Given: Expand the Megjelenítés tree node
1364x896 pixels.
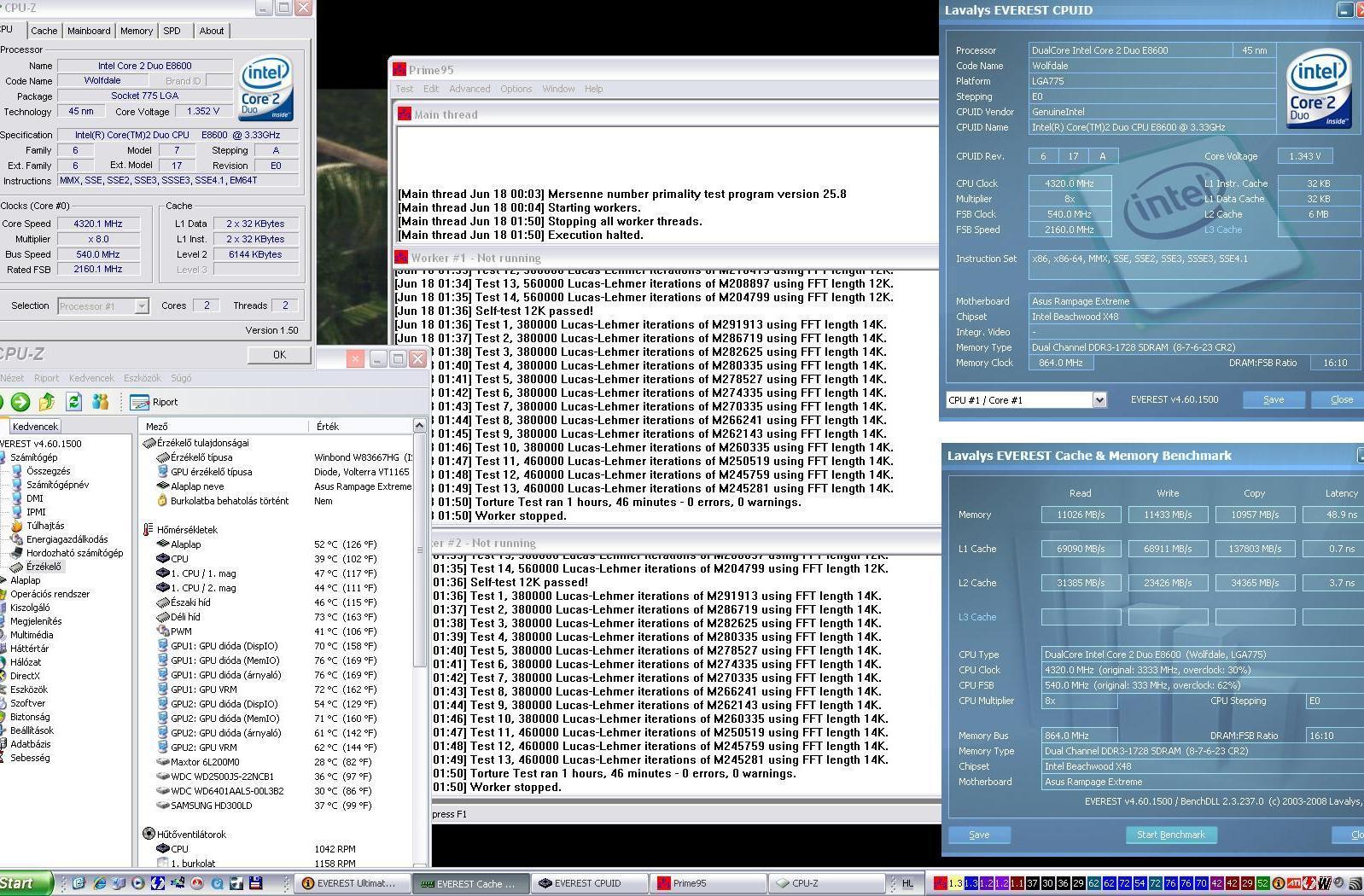Looking at the screenshot, I should tap(35, 621).
